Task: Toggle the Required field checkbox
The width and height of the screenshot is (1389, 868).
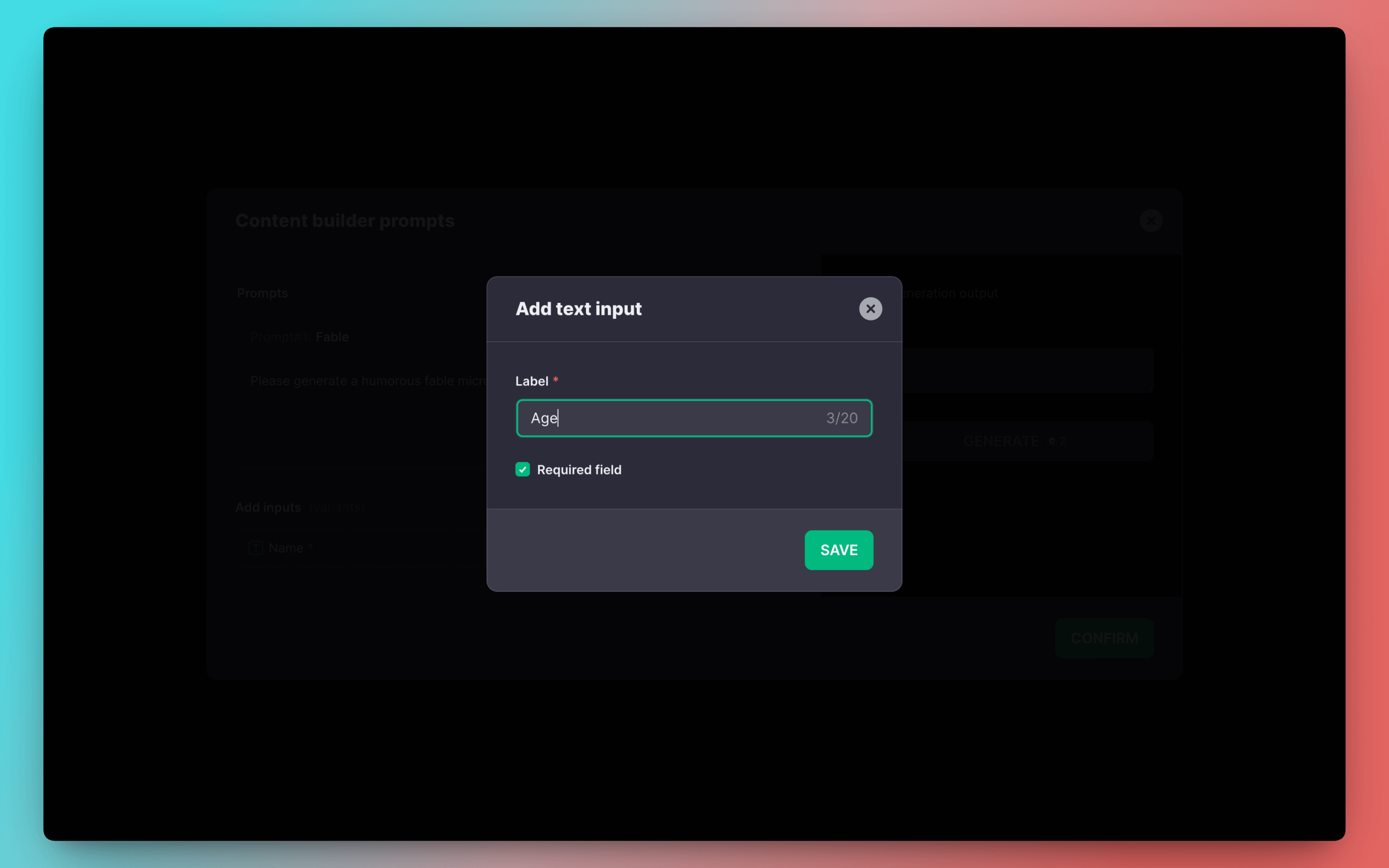Action: point(522,470)
